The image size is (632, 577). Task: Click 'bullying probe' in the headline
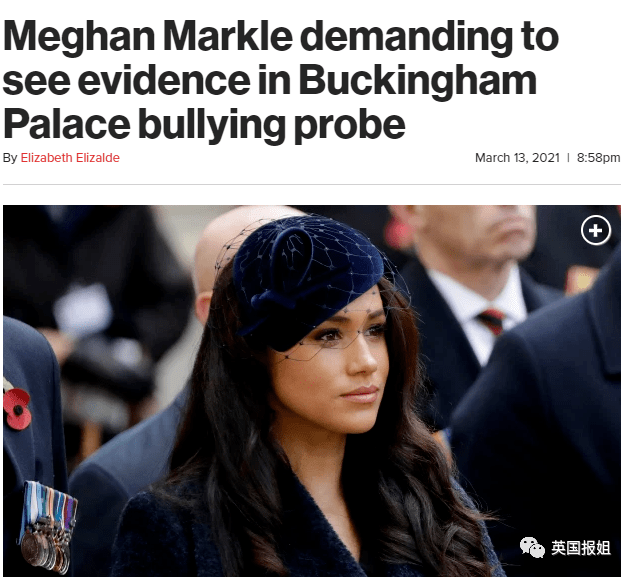[x=272, y=126]
